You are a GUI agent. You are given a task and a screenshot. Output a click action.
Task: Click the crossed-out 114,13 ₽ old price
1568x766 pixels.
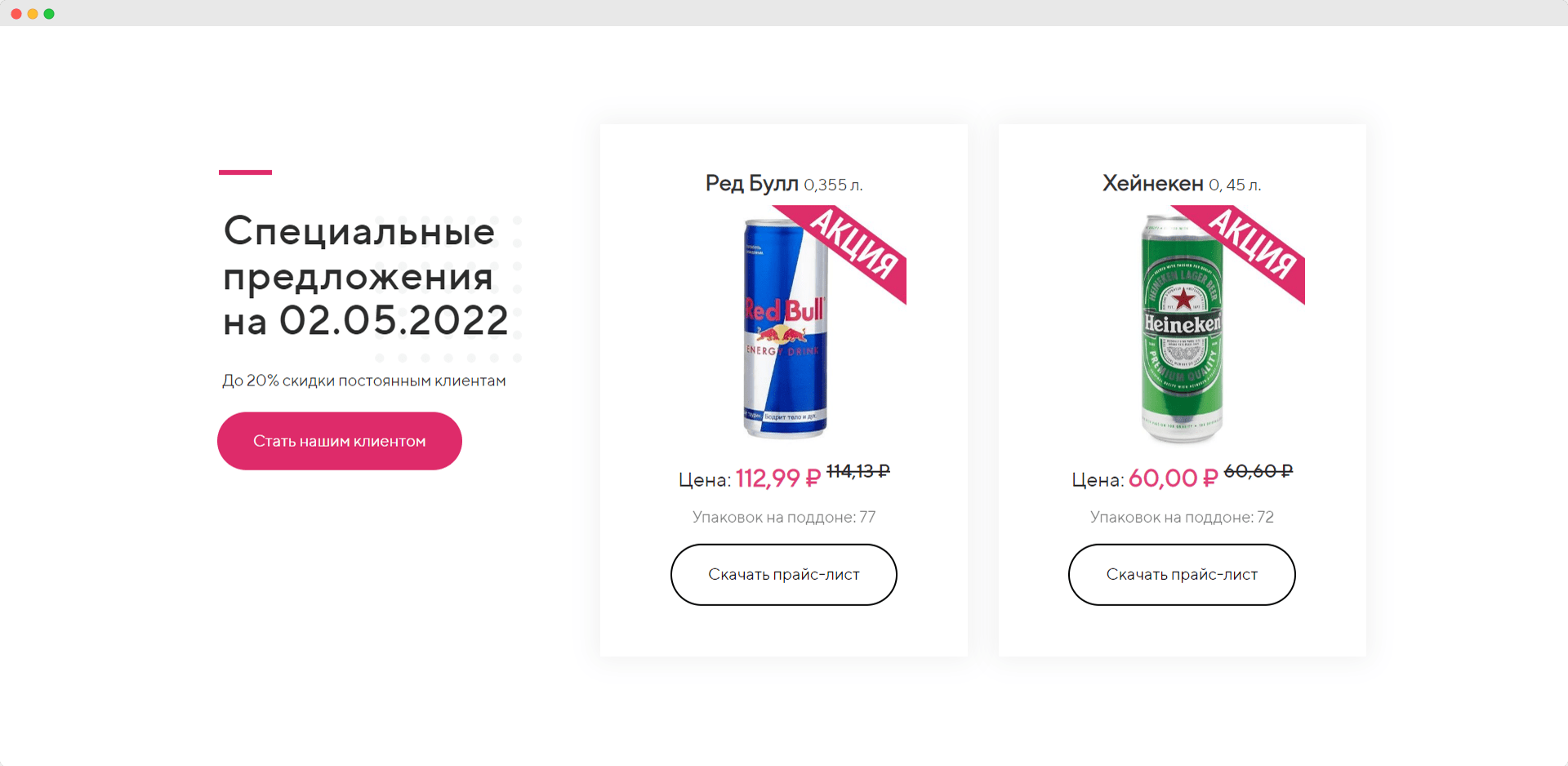858,471
